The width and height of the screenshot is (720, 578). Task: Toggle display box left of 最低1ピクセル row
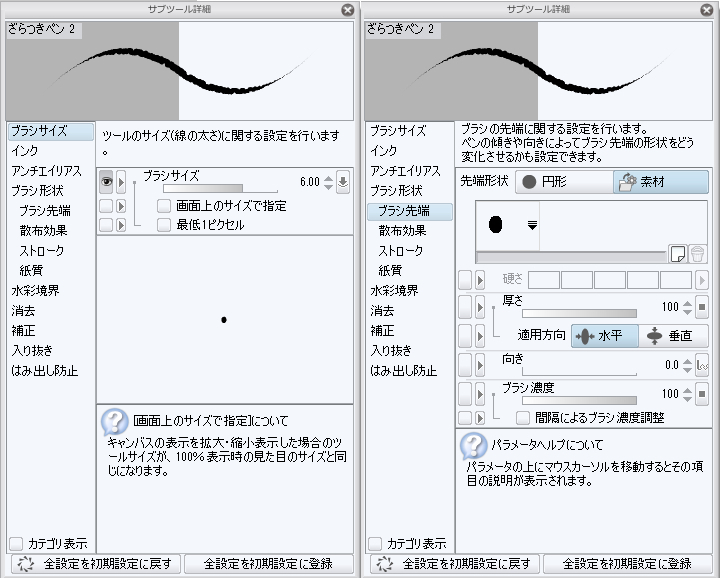click(x=106, y=225)
